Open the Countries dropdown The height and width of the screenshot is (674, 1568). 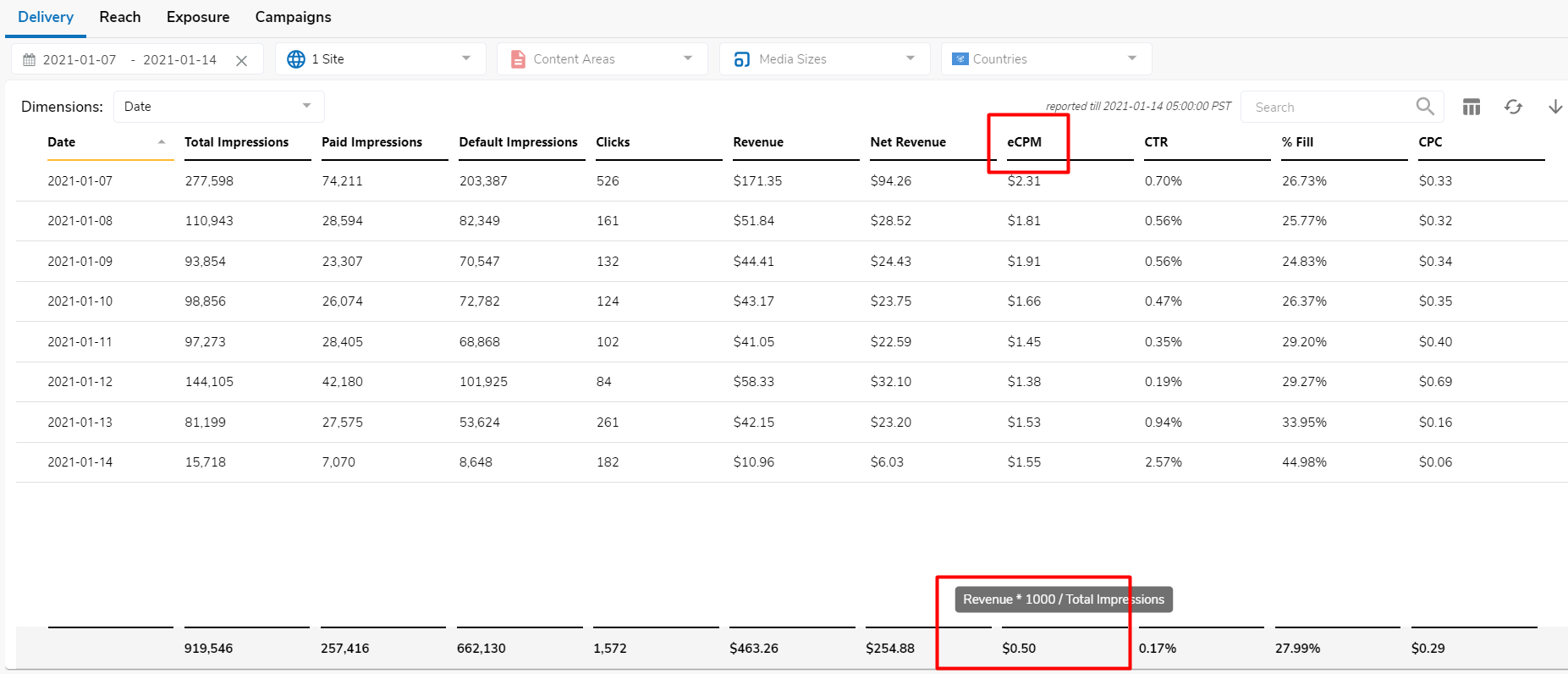tap(1132, 58)
